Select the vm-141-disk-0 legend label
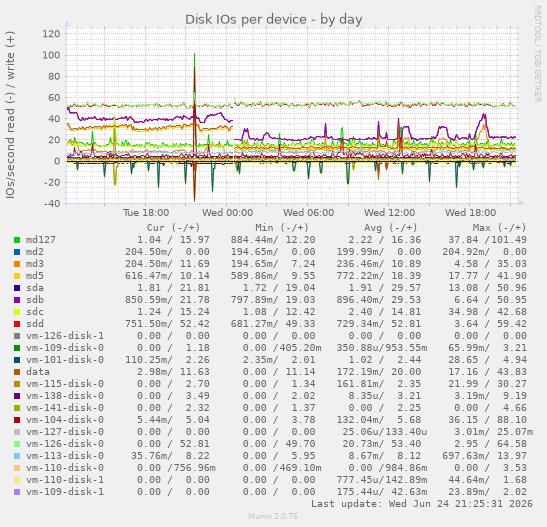This screenshot has height=527, width=547. [65, 408]
